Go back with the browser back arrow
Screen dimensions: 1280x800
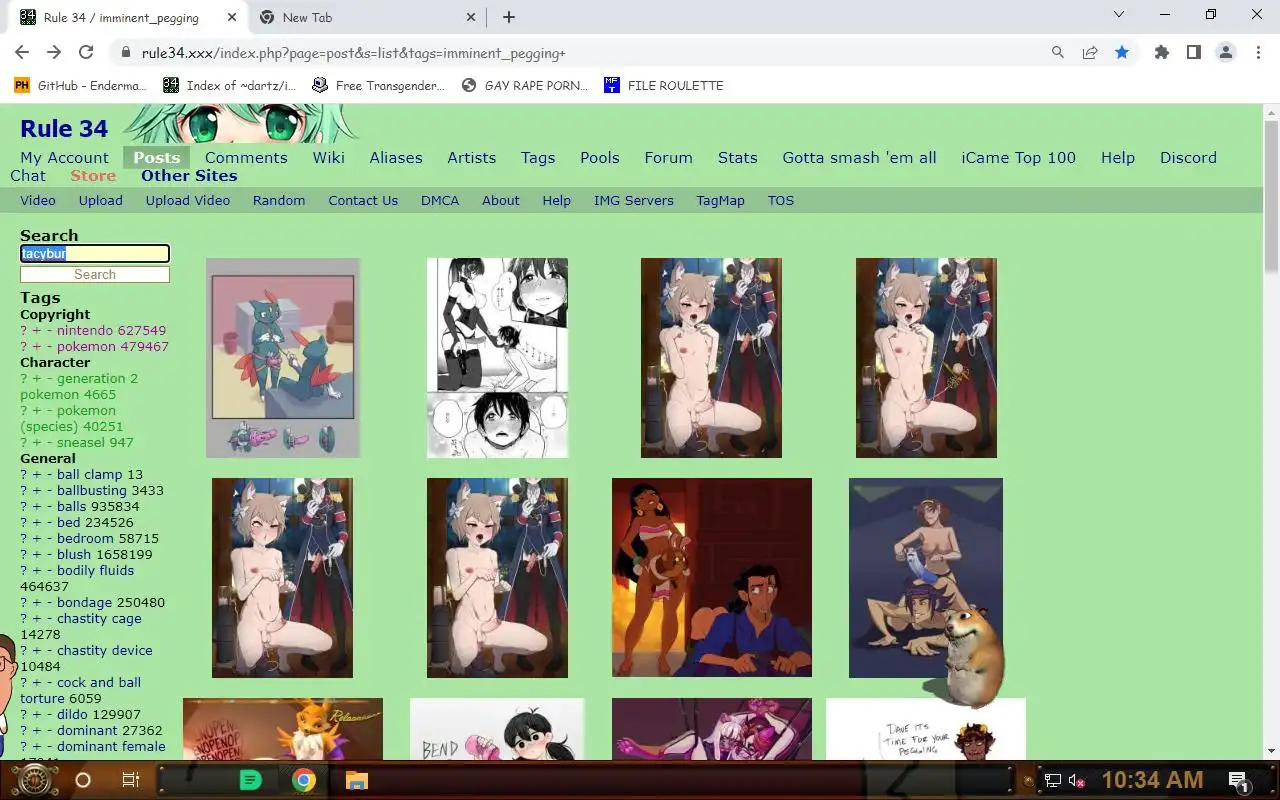pyautogui.click(x=22, y=53)
